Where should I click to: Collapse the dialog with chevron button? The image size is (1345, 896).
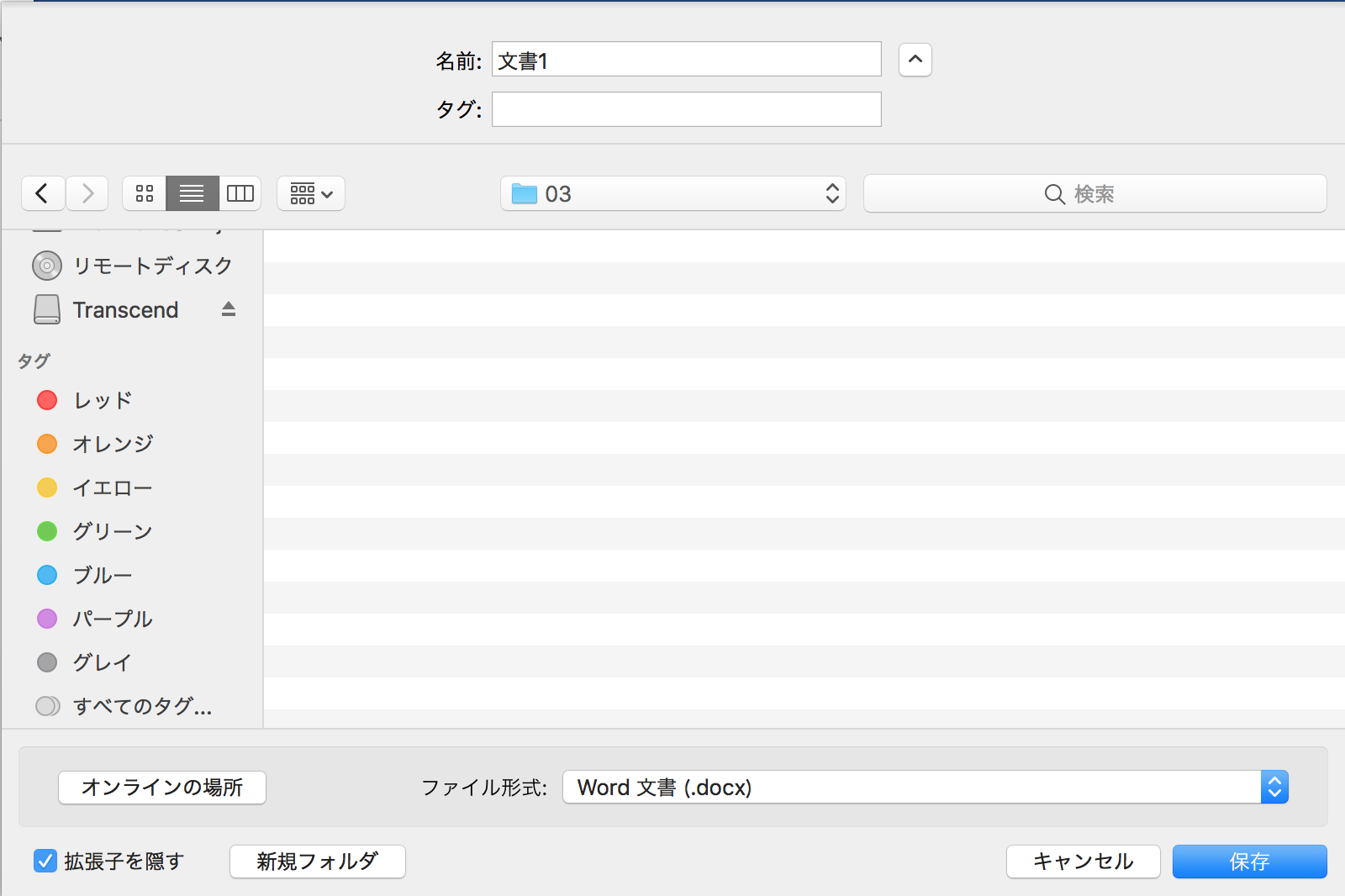tap(915, 60)
